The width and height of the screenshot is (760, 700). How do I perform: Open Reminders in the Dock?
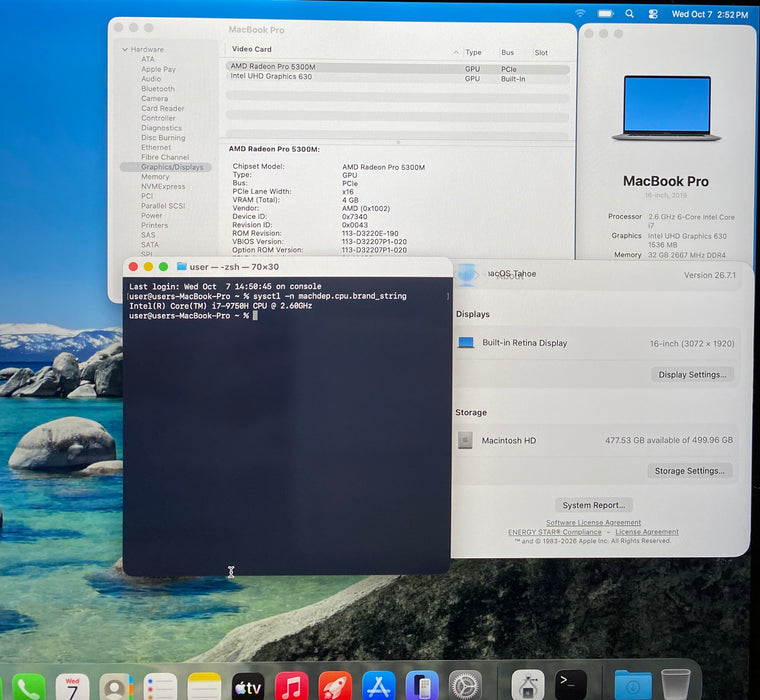(160, 687)
